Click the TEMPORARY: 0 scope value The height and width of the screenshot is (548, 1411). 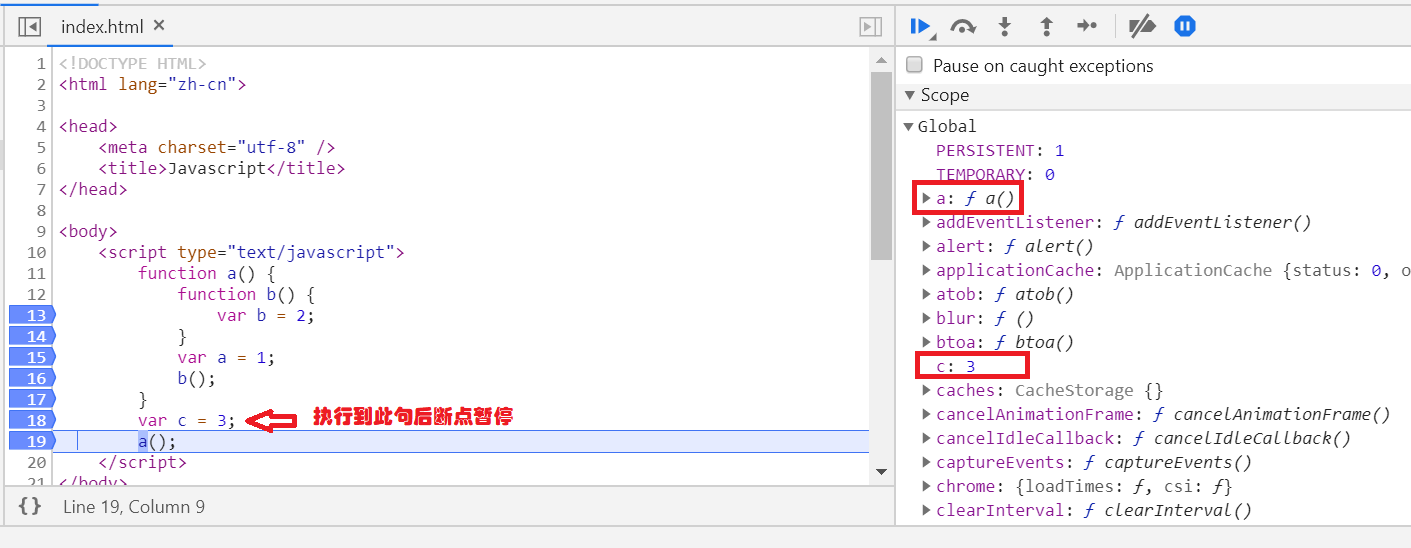point(995,174)
